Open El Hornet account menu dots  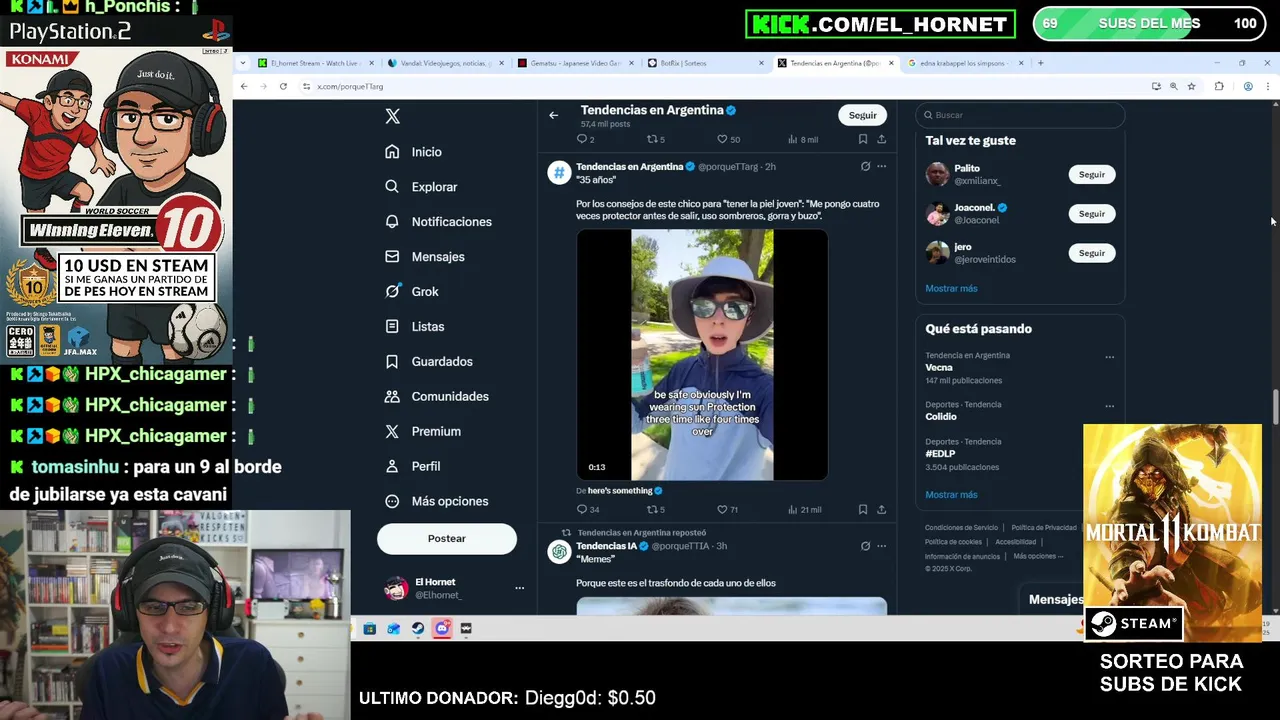(519, 588)
